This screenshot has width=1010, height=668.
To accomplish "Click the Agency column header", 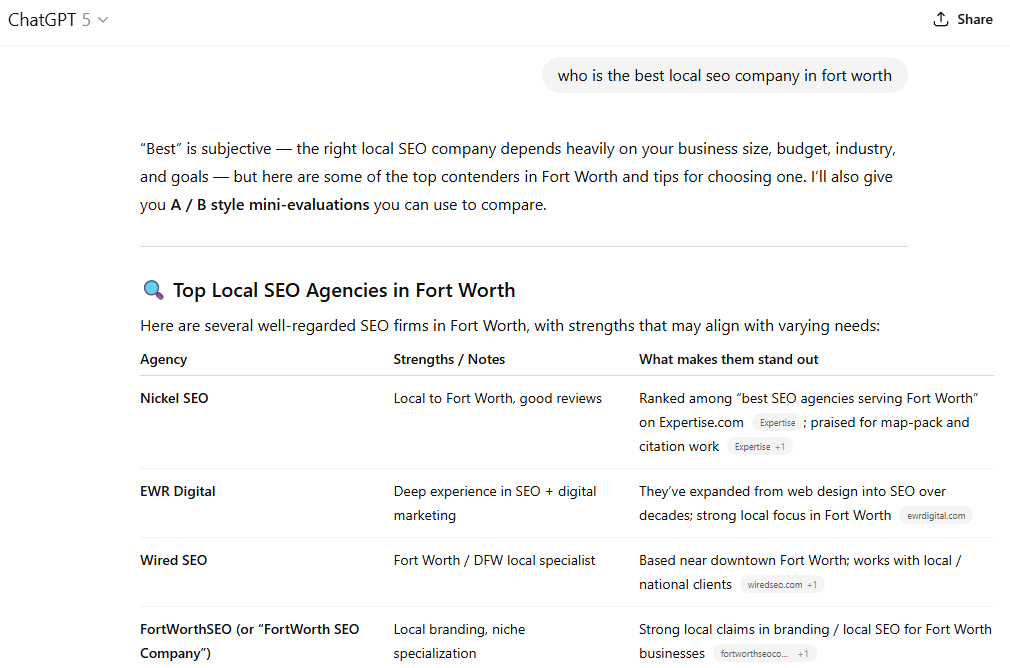I will click(x=163, y=359).
